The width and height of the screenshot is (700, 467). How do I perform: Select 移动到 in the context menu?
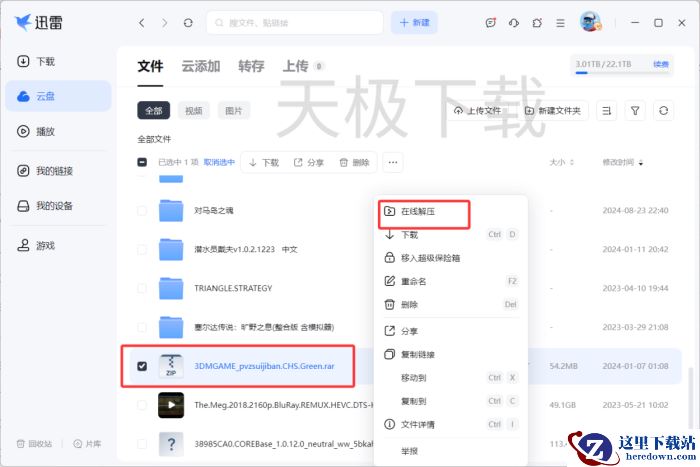pos(451,378)
